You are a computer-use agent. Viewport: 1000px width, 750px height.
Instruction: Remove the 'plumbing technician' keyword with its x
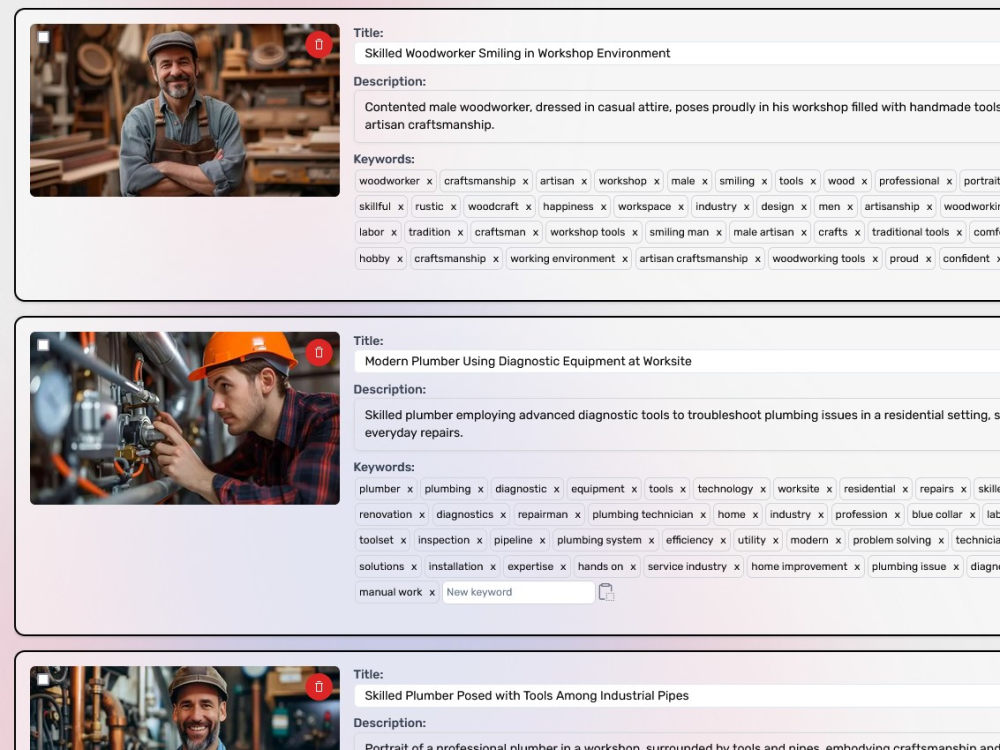tap(703, 515)
